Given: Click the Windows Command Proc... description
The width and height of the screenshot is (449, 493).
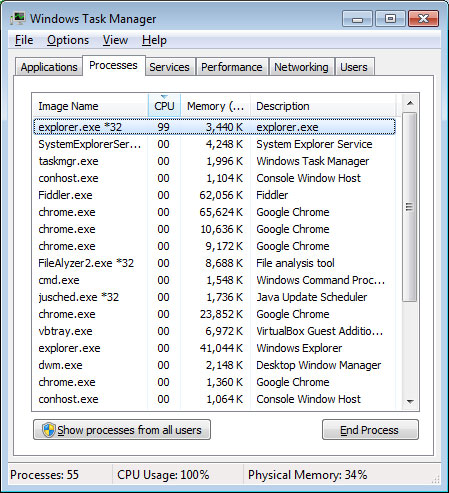Looking at the screenshot, I should (x=321, y=280).
